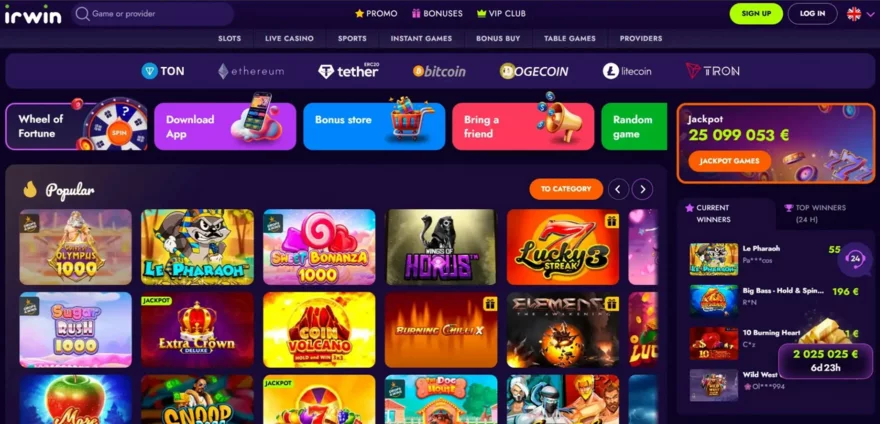Screen dimensions: 880x424
Task: Switch to Top Winners 24h tab
Action: (x=822, y=213)
